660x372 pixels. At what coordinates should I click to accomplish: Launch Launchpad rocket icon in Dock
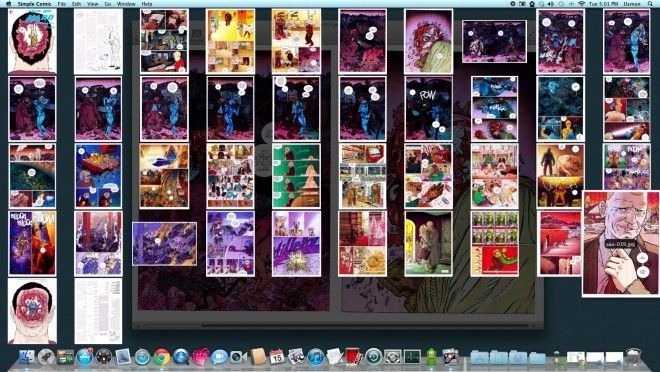(46, 357)
